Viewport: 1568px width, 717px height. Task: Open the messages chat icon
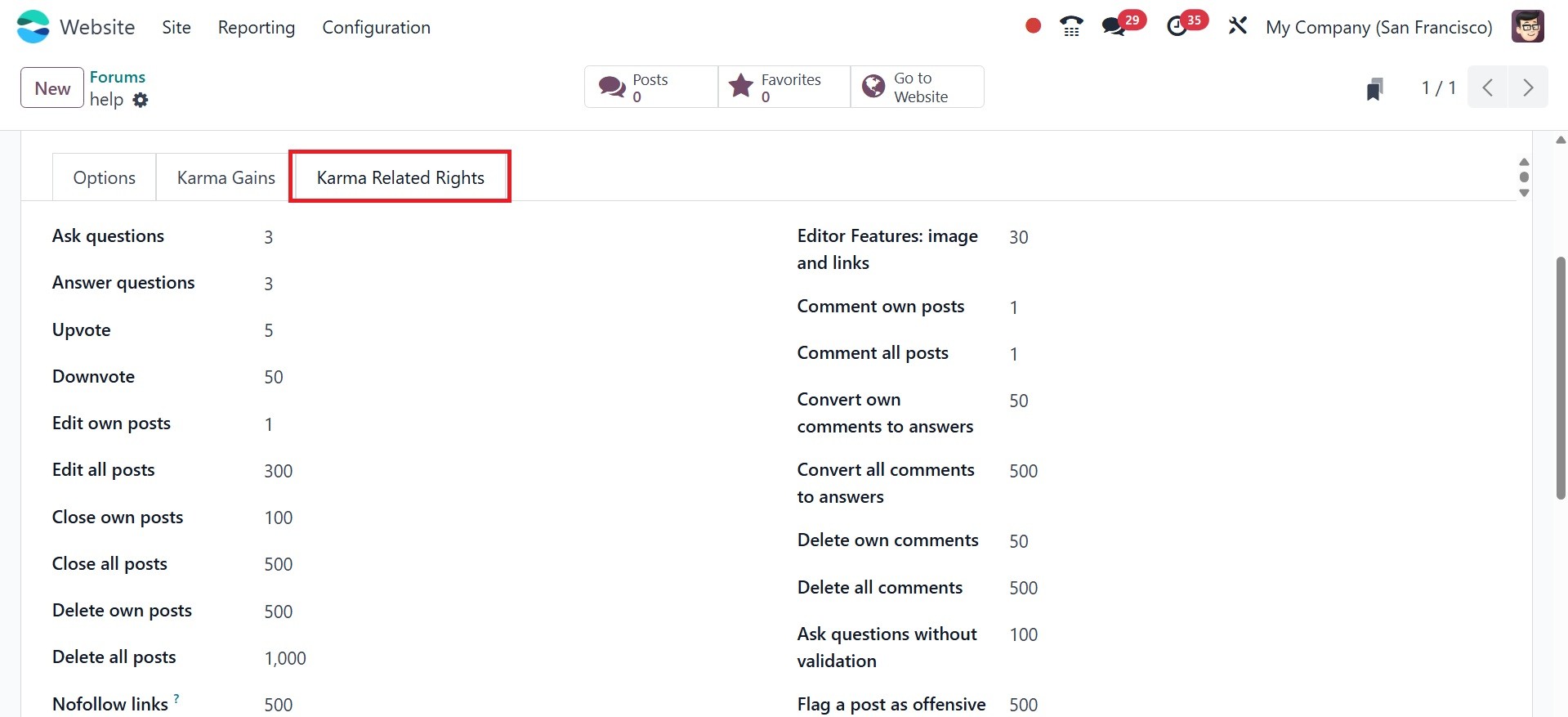click(1114, 26)
